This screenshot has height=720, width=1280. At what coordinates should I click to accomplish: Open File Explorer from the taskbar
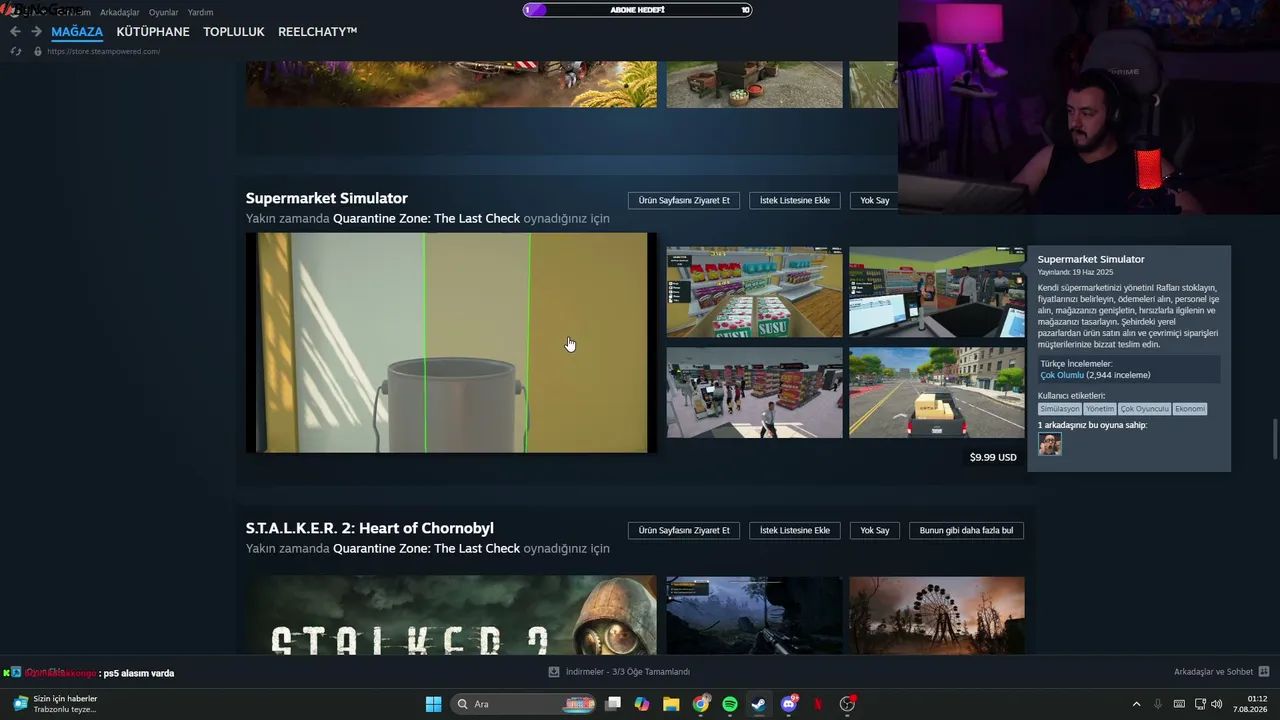click(x=671, y=704)
